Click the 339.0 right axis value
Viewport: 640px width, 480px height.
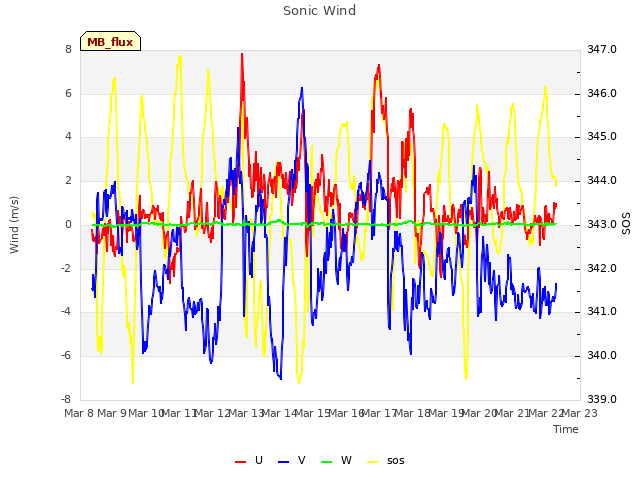602,400
